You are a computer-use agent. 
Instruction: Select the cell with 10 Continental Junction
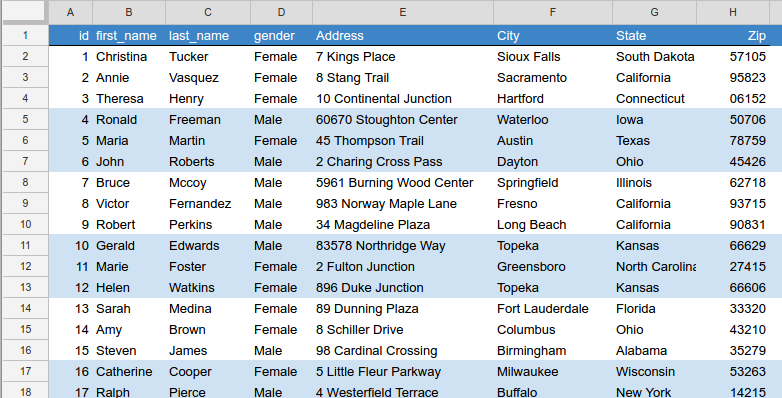tap(402, 98)
